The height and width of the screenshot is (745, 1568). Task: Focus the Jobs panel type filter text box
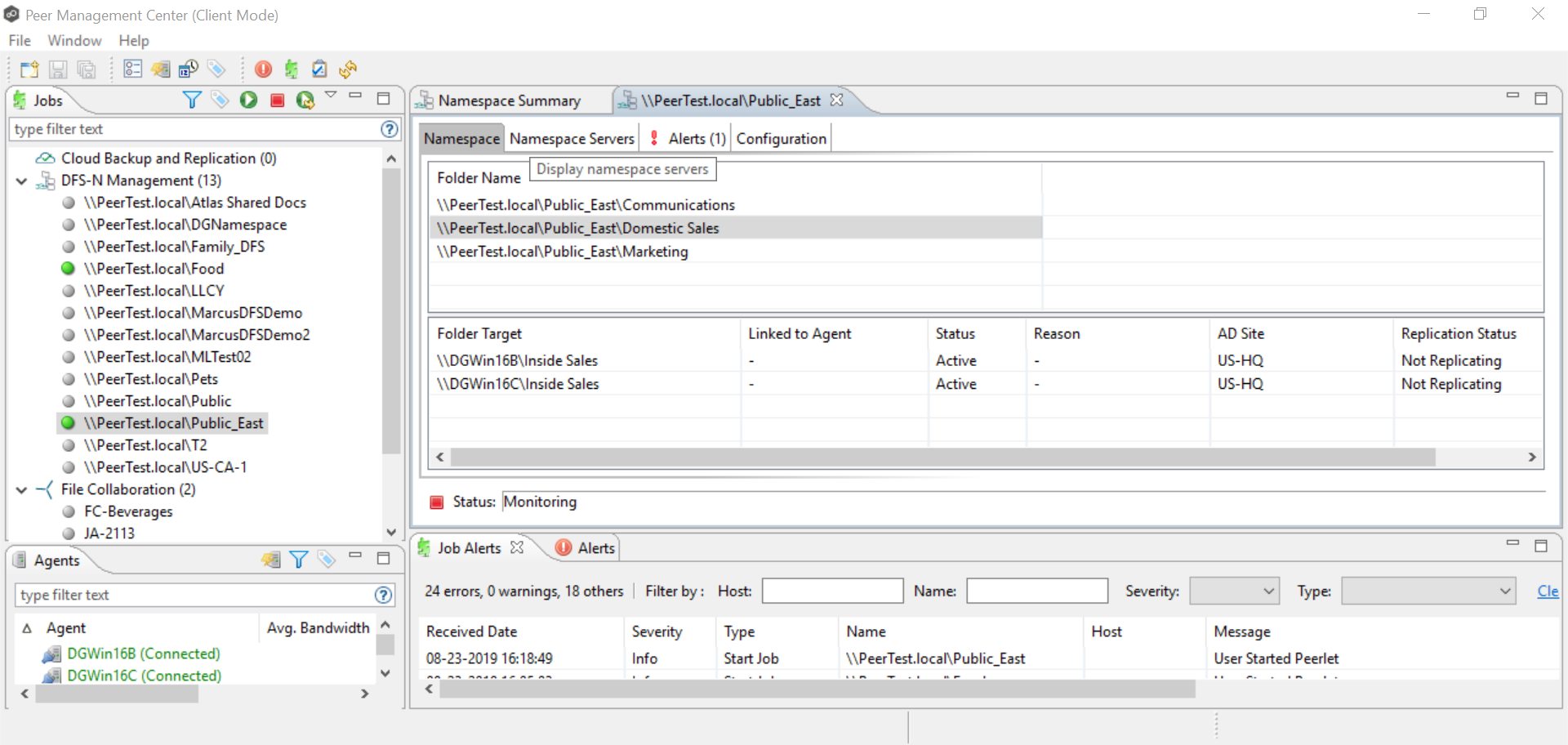tap(194, 129)
